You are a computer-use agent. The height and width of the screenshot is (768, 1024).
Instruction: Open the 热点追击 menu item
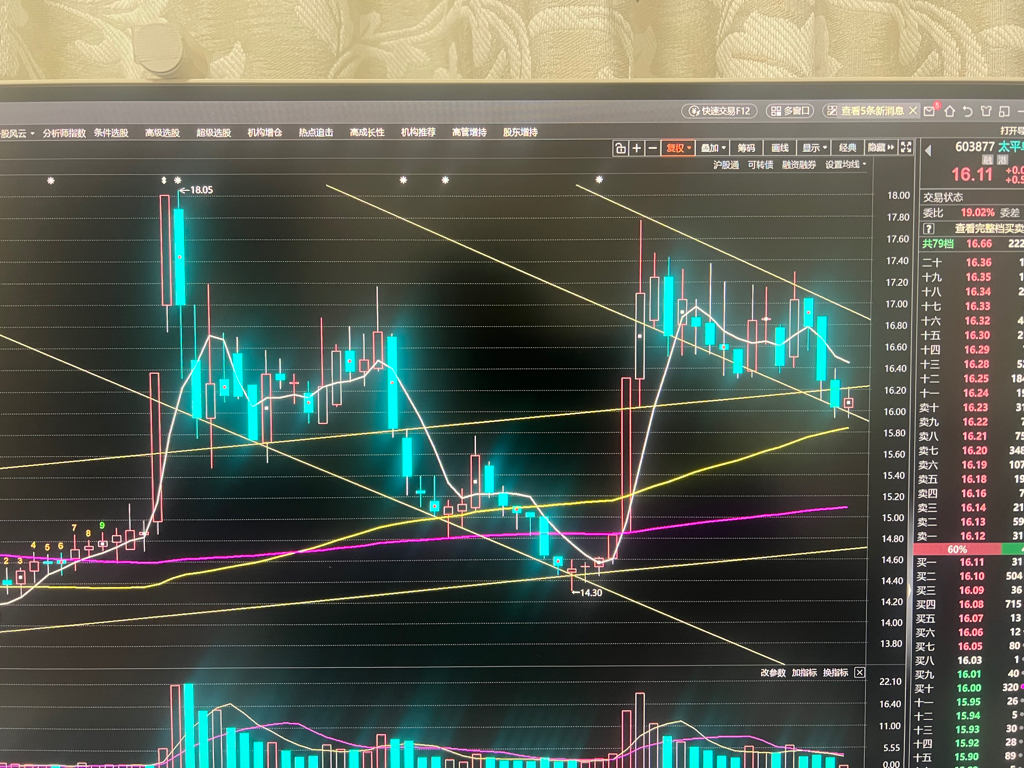click(316, 133)
